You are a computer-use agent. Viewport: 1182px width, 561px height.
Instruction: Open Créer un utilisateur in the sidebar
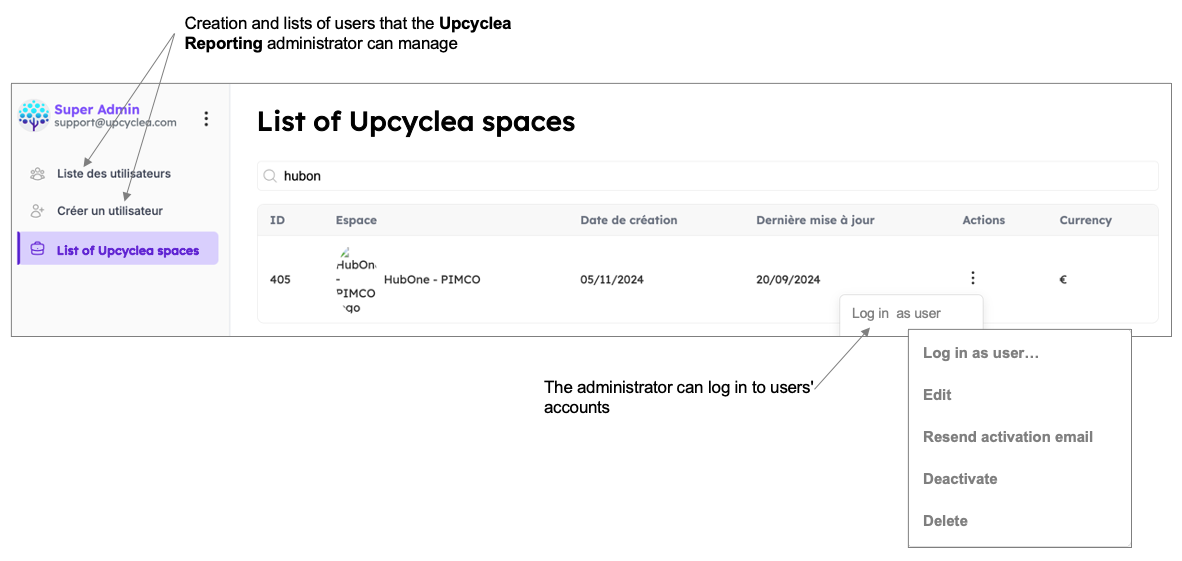pos(110,211)
